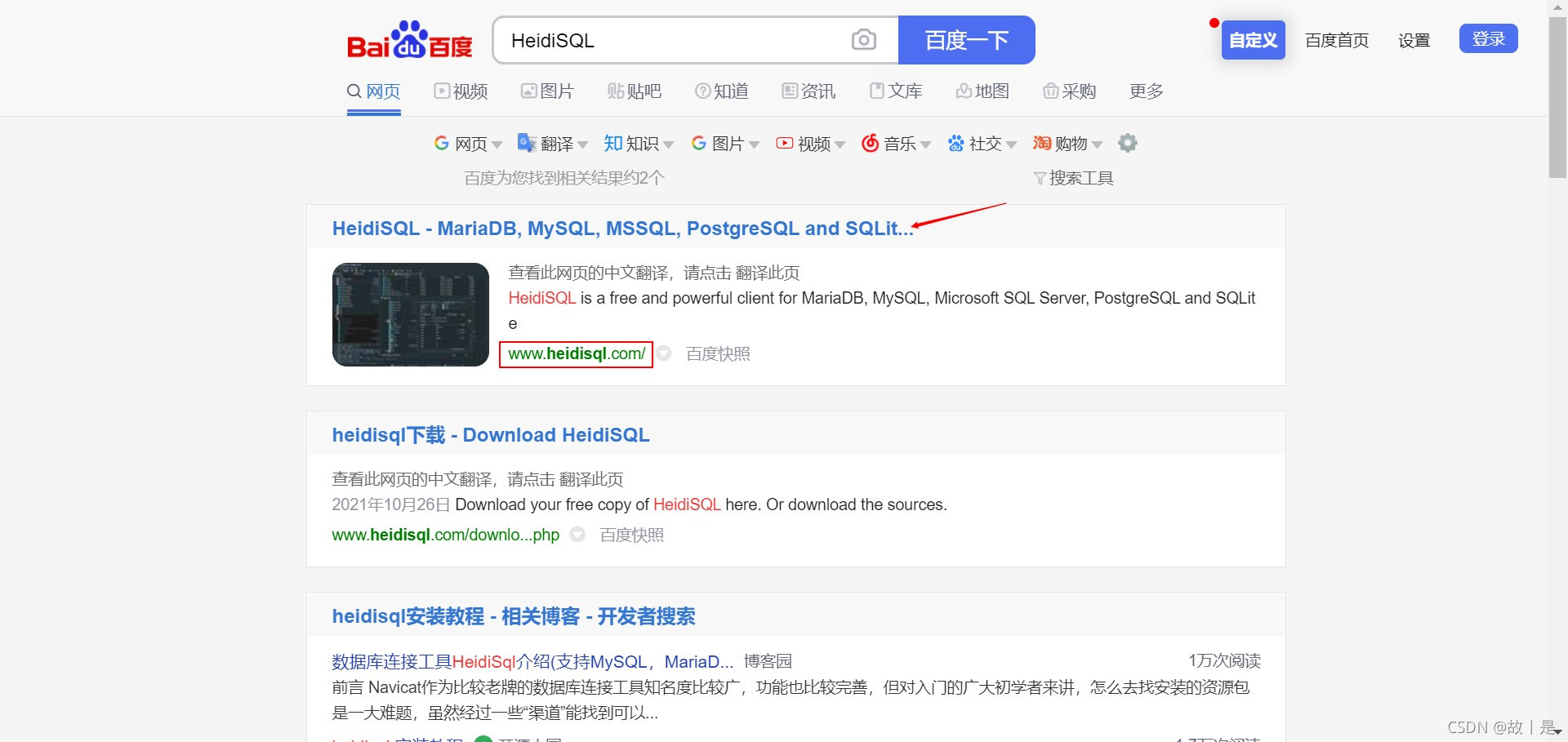Image resolution: width=1568 pixels, height=742 pixels.
Task: Click the Taobao icon beside 购物
Action: [x=1041, y=144]
